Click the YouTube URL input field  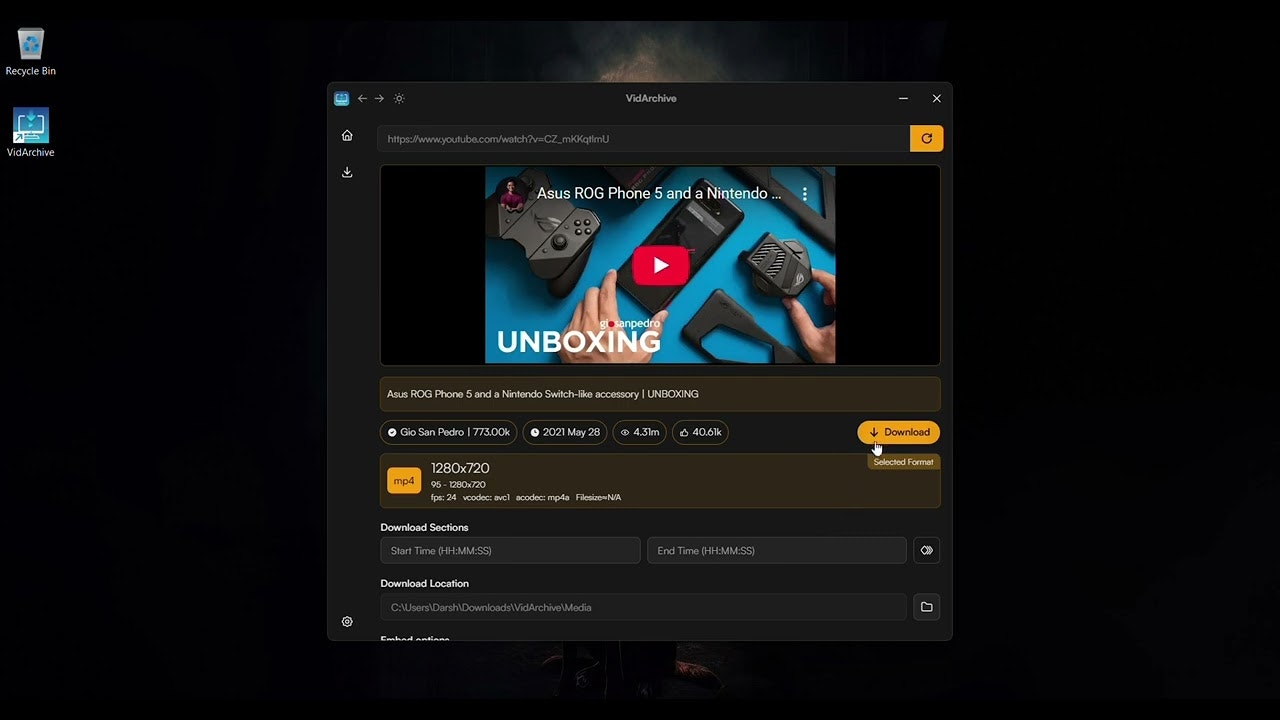pyautogui.click(x=640, y=138)
